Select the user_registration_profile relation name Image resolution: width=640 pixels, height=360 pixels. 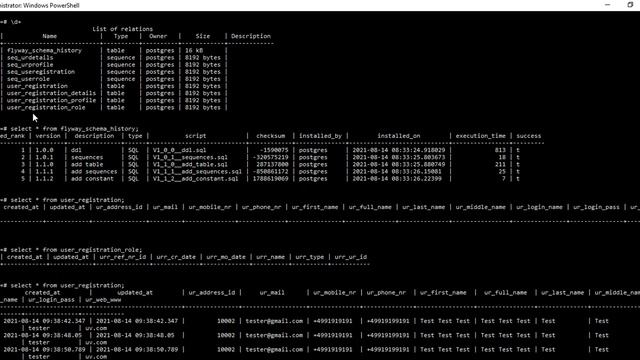point(51,100)
